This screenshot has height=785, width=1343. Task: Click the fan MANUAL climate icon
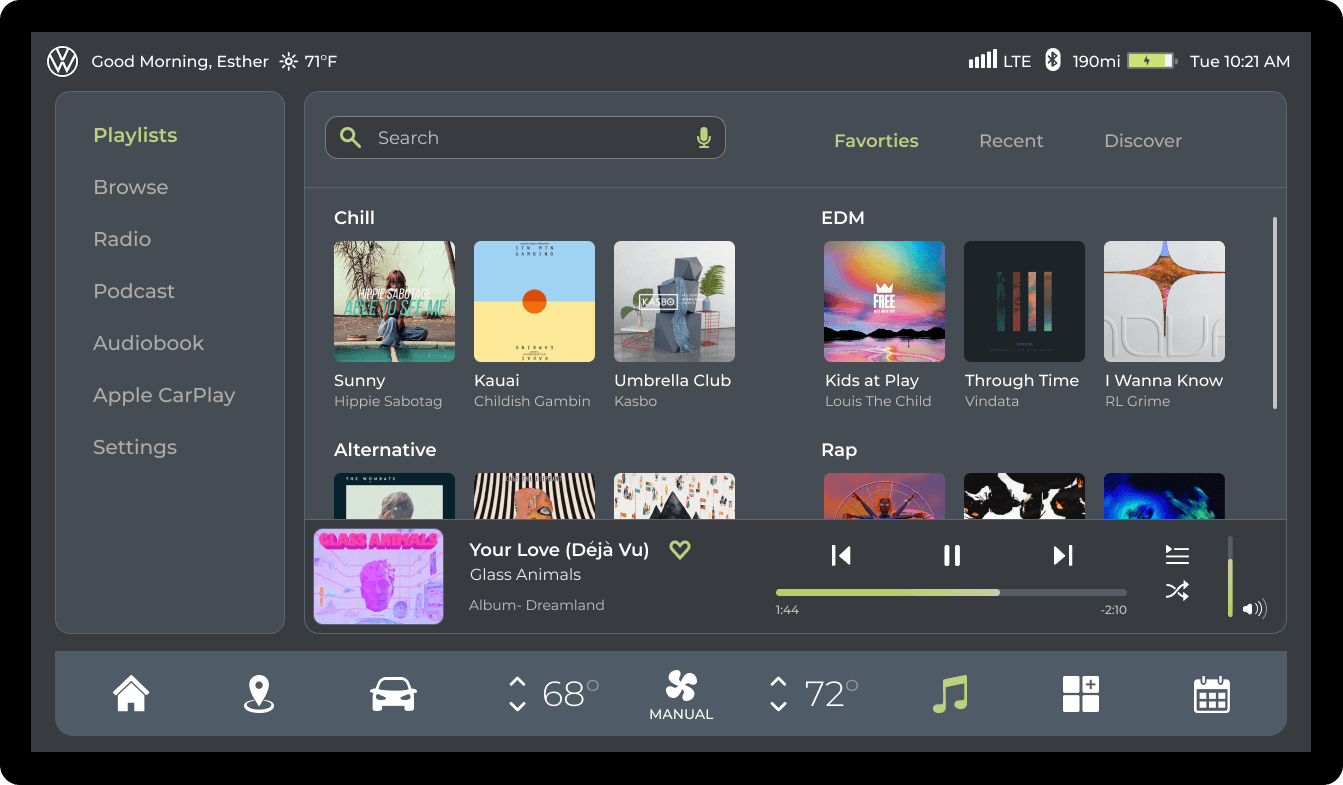point(681,695)
